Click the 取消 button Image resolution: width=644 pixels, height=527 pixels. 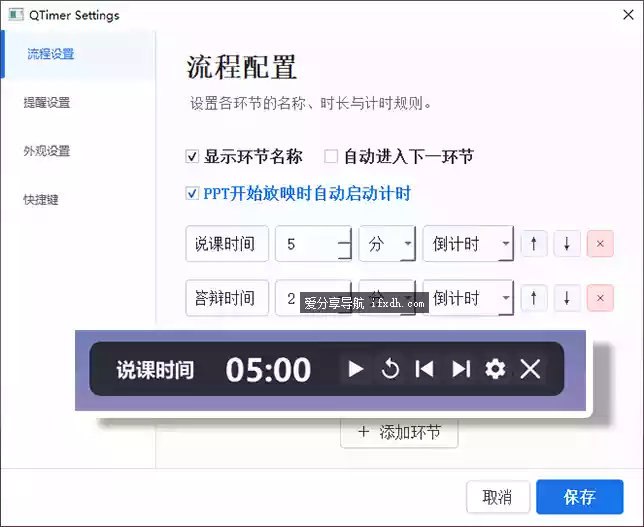tap(498, 497)
